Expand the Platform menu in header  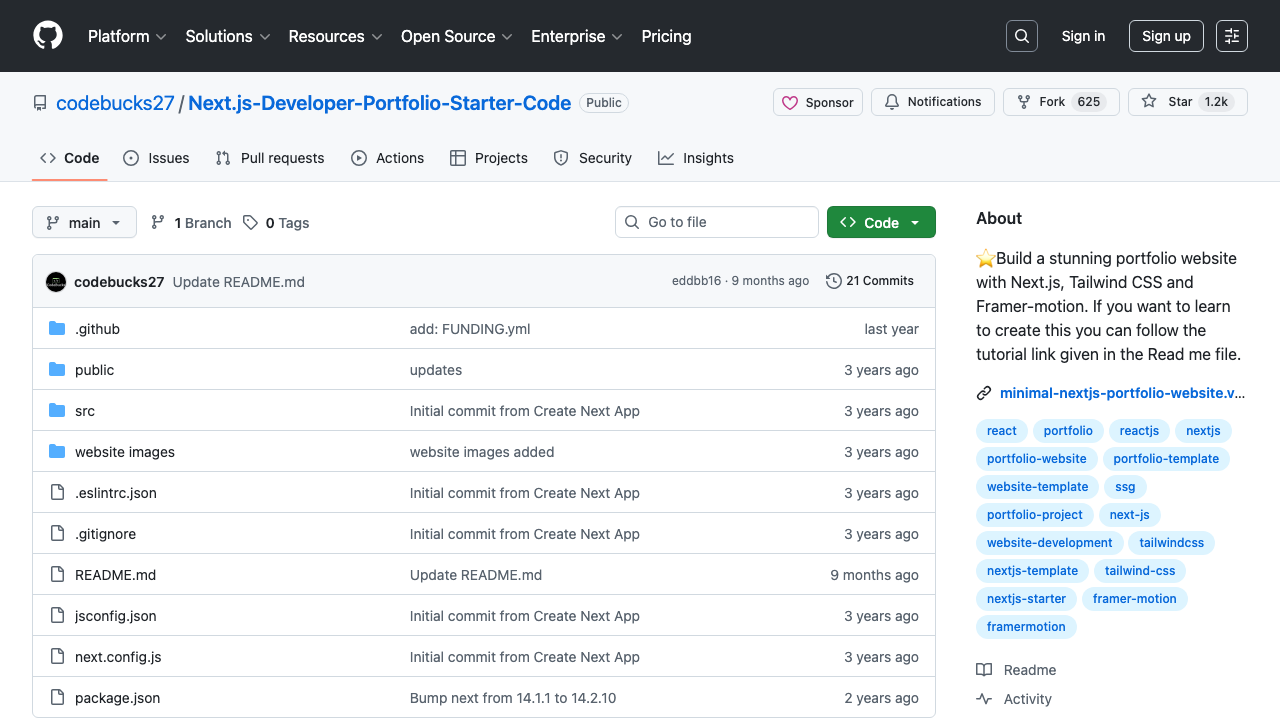click(127, 36)
